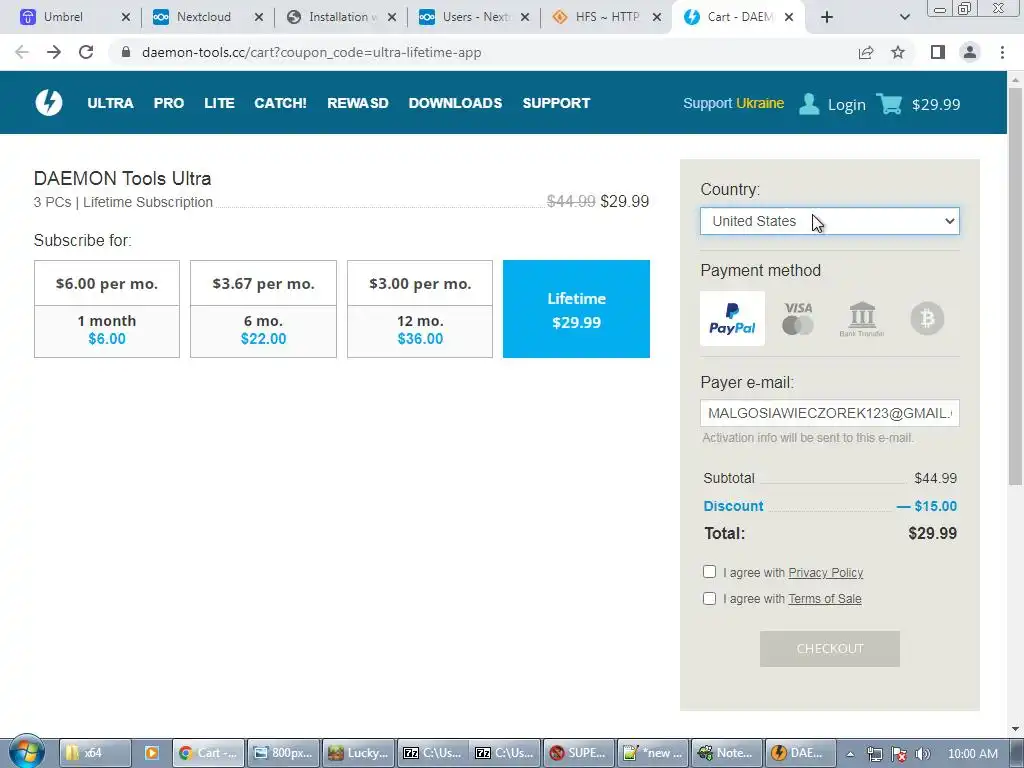Click the address bar URL

312,52
